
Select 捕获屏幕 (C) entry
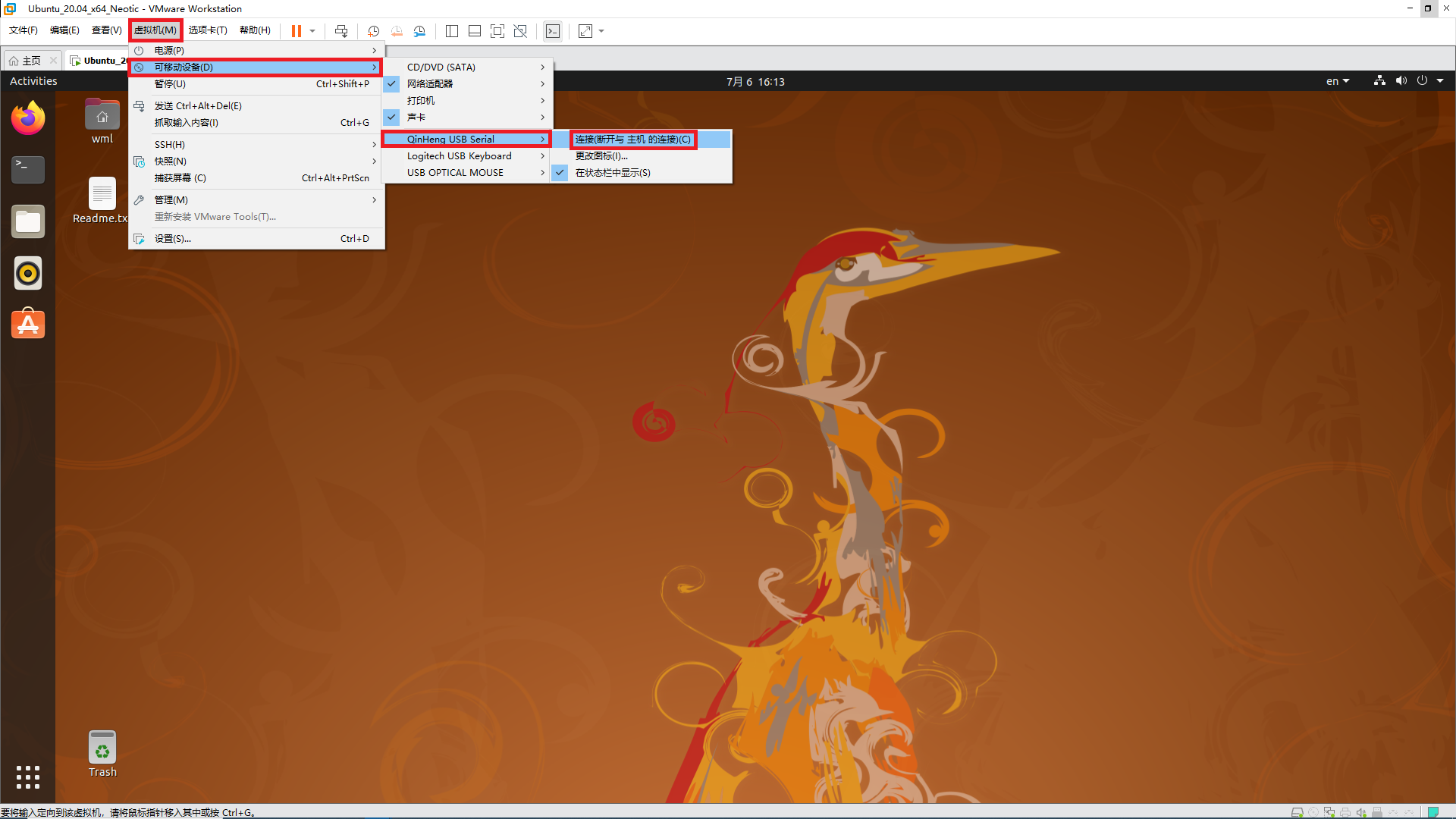pos(256,178)
